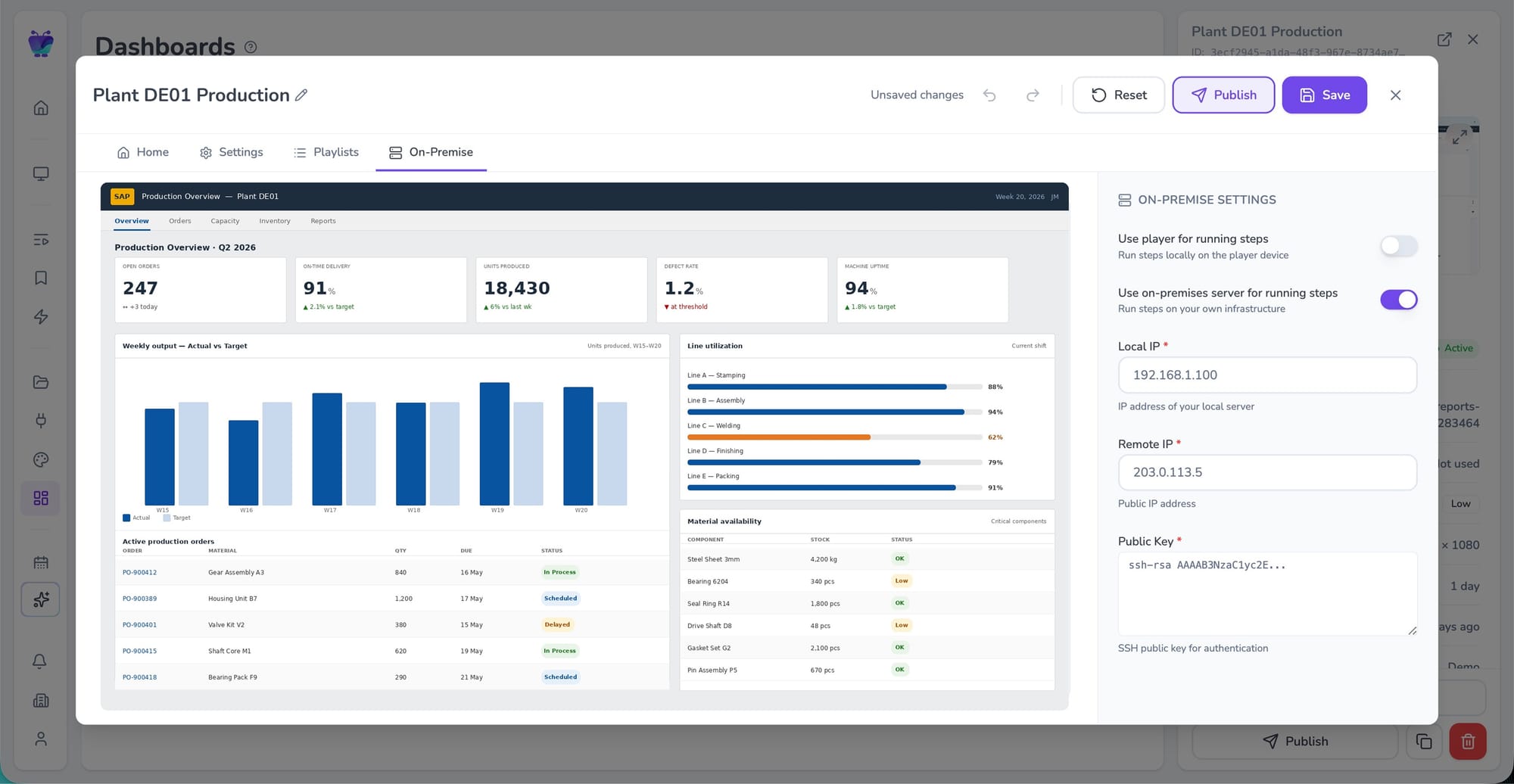Disable Use on-premises server for running steps

click(x=1398, y=300)
